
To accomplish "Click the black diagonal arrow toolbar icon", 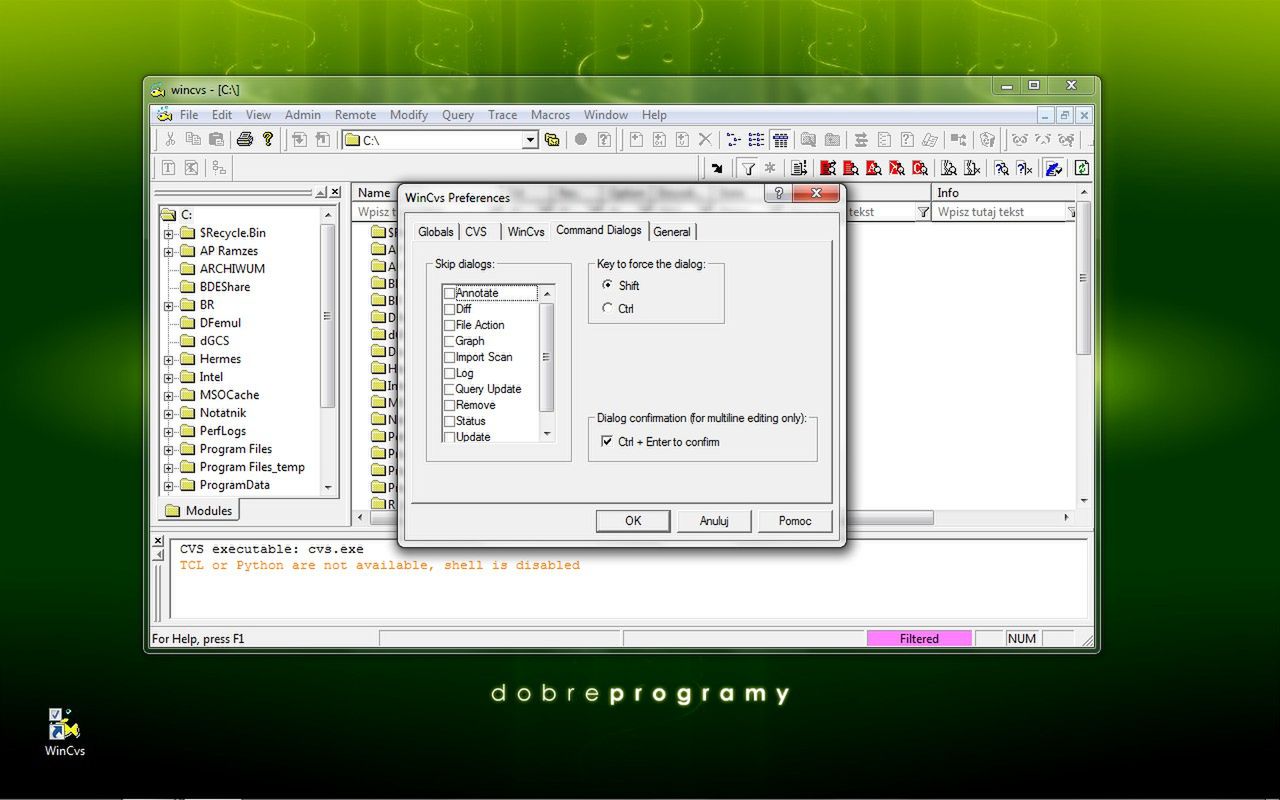I will (x=717, y=168).
